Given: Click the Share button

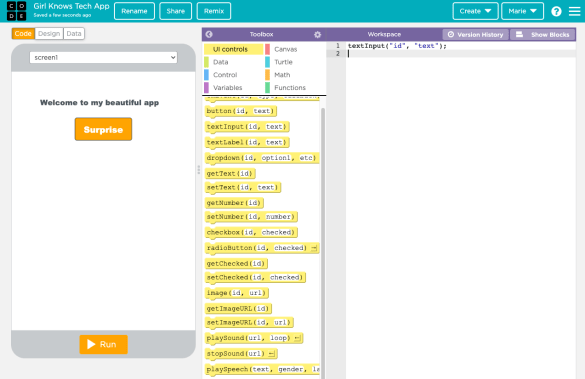Looking at the screenshot, I should click(175, 11).
